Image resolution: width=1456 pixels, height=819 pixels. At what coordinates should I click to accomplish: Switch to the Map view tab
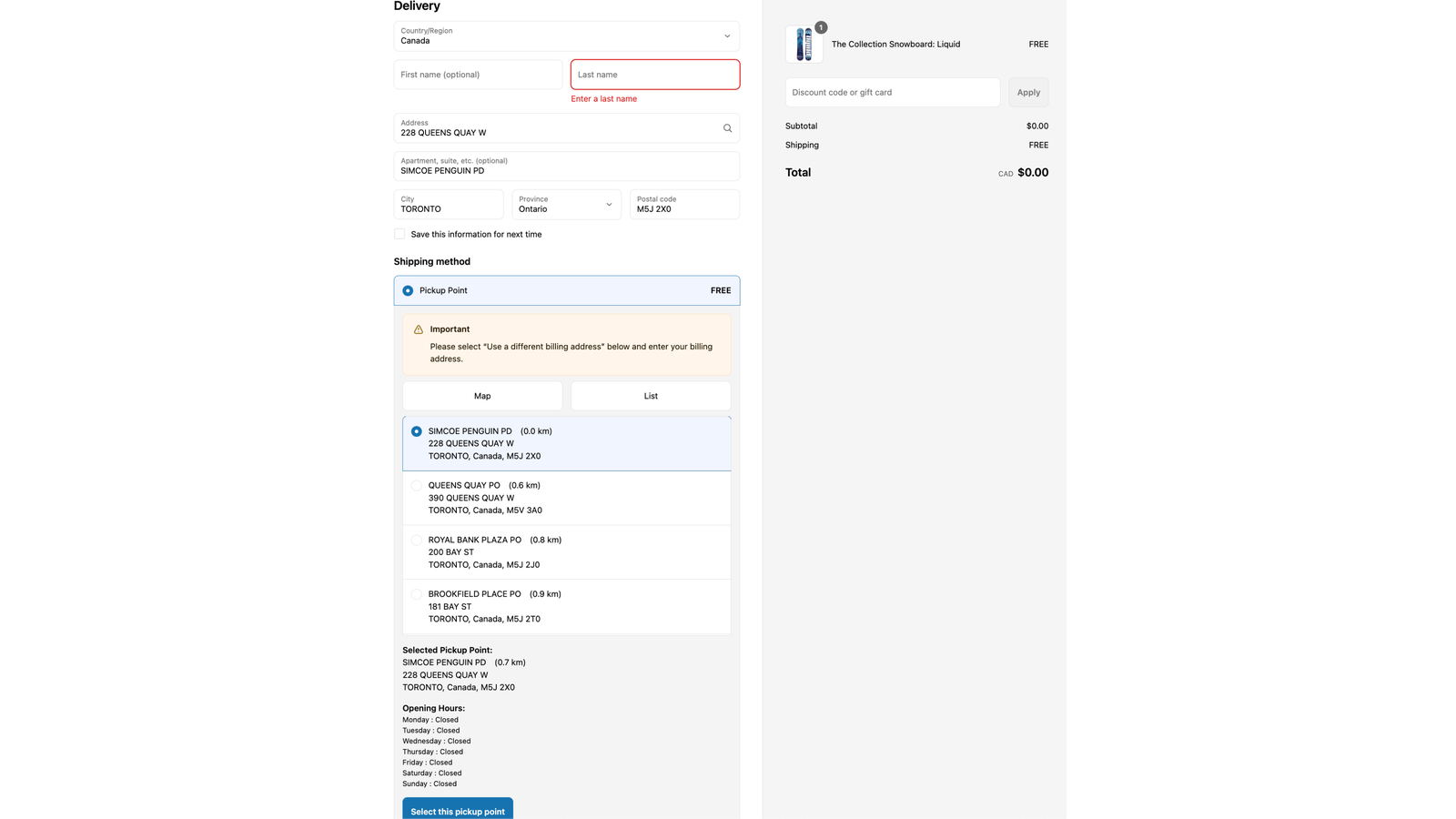coord(482,396)
